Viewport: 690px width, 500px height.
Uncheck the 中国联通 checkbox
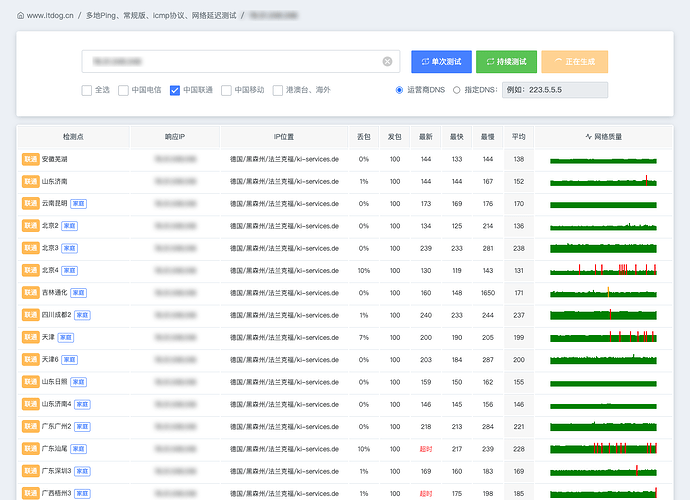[175, 90]
